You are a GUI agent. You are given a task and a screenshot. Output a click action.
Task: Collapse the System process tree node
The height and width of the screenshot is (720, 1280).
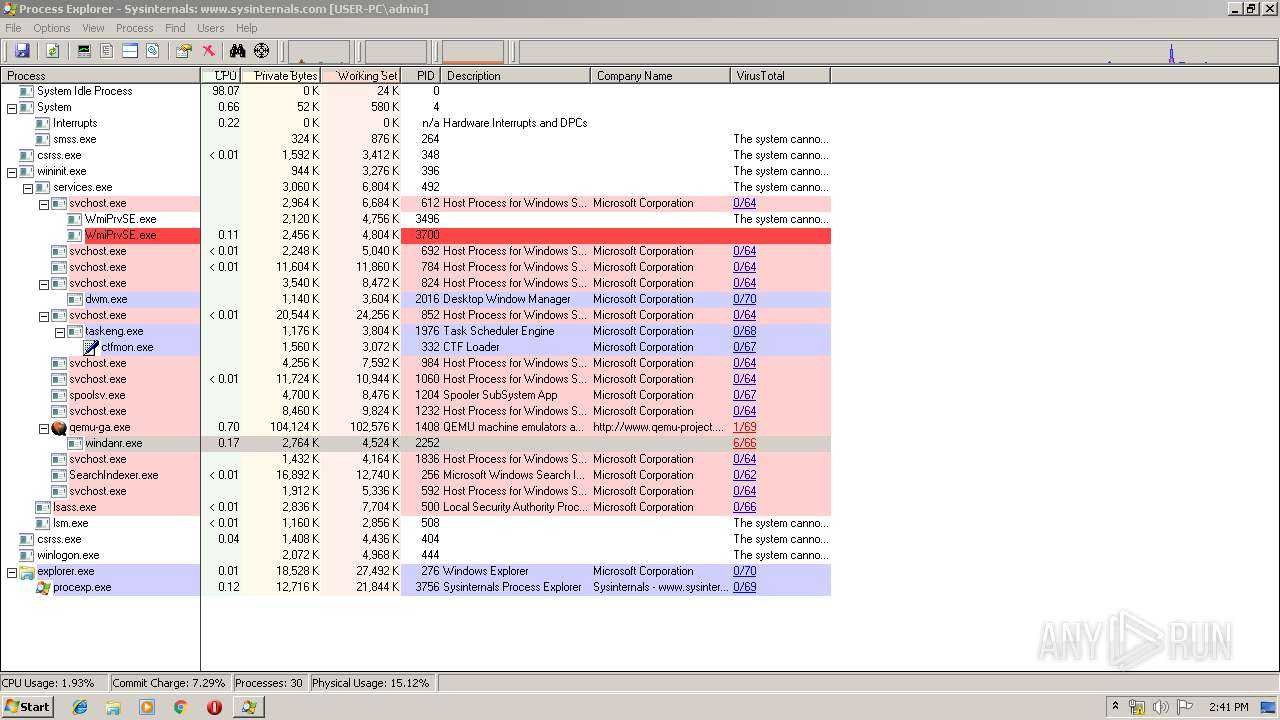coord(12,107)
